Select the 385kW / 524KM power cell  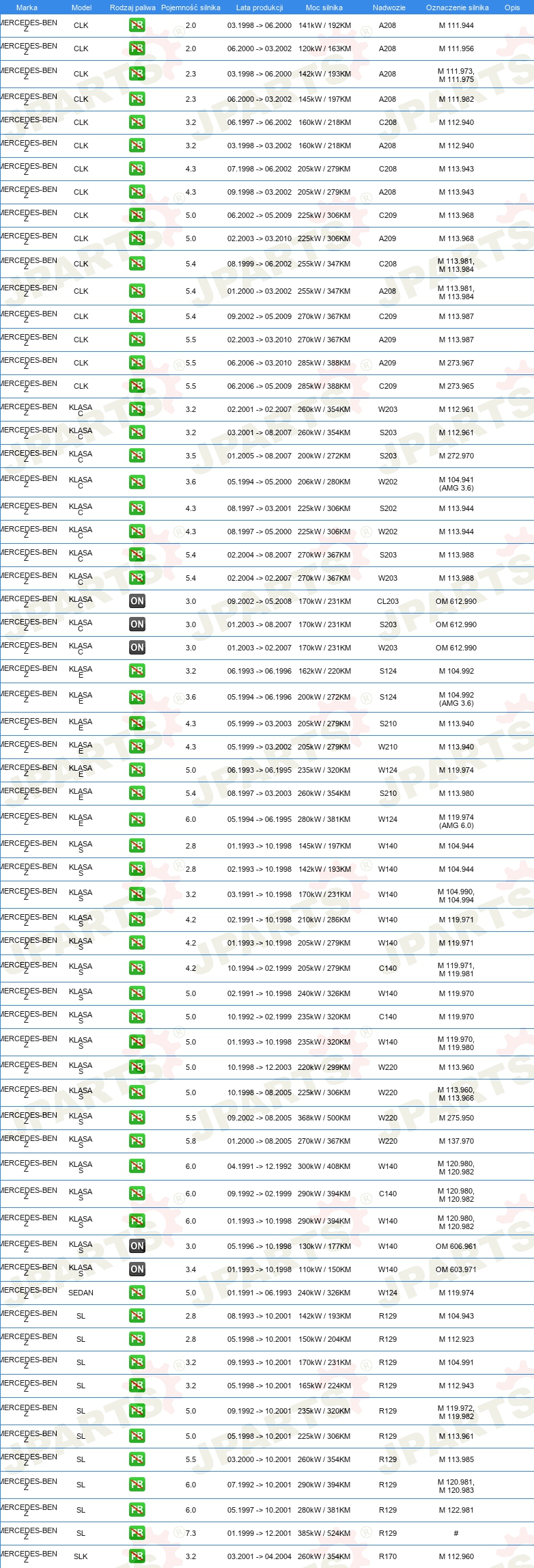click(324, 1533)
